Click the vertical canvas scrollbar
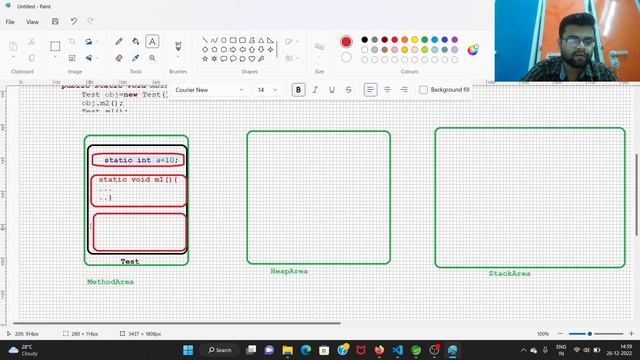Image resolution: width=640 pixels, height=360 pixels. 637,195
